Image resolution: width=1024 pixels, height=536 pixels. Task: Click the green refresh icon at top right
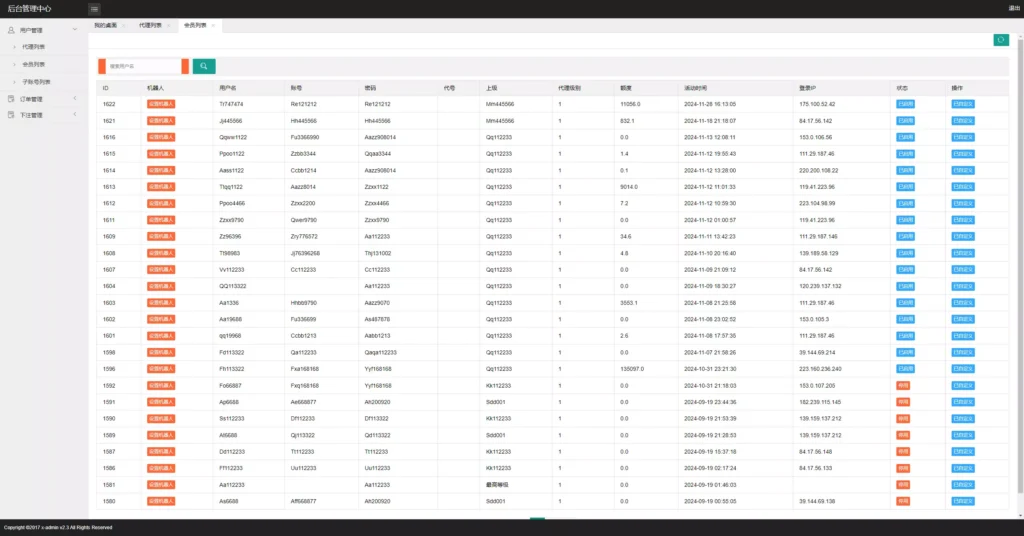pyautogui.click(x=1000, y=40)
